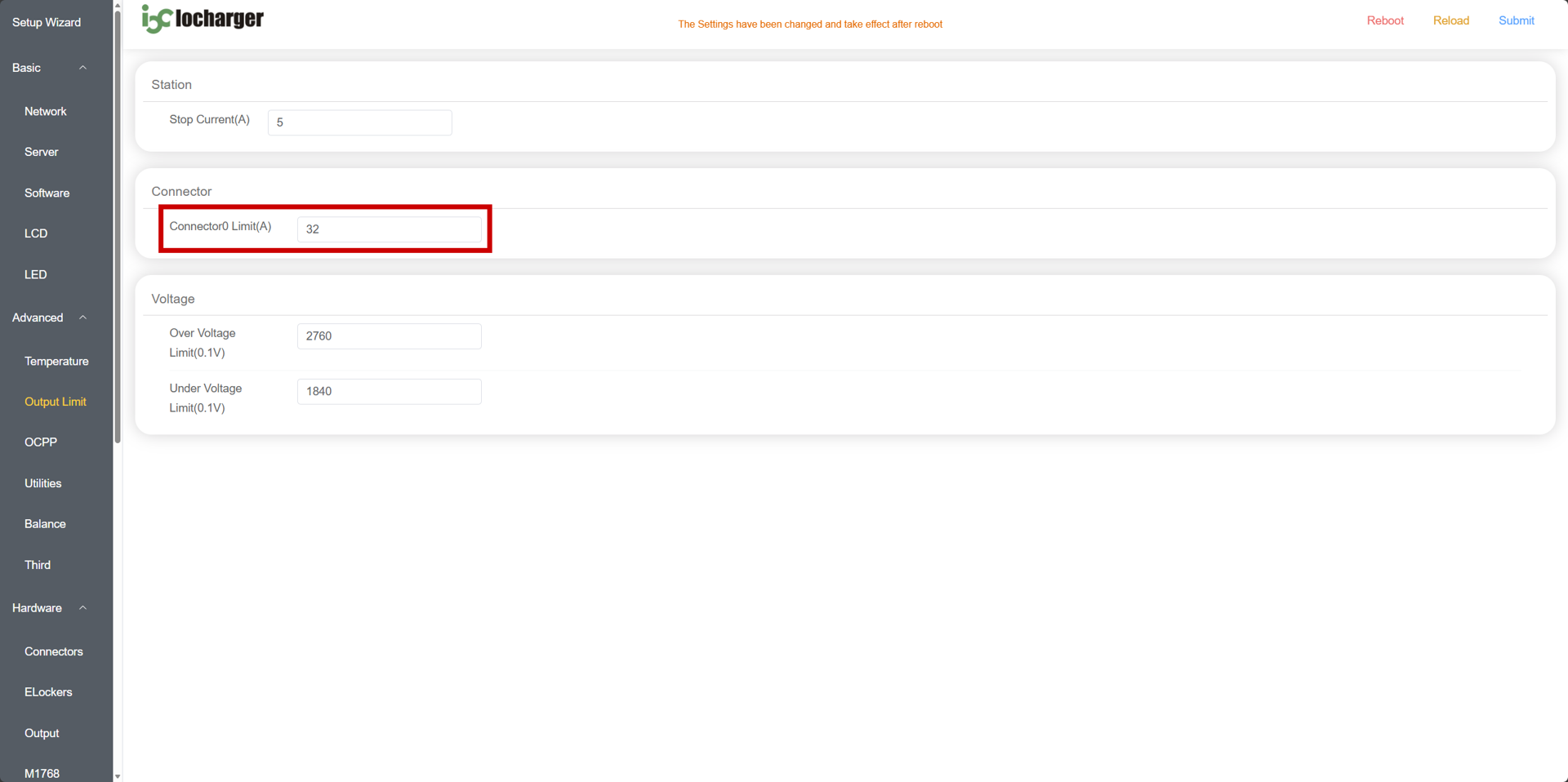Open the Balance page
The height and width of the screenshot is (782, 1568).
[45, 523]
